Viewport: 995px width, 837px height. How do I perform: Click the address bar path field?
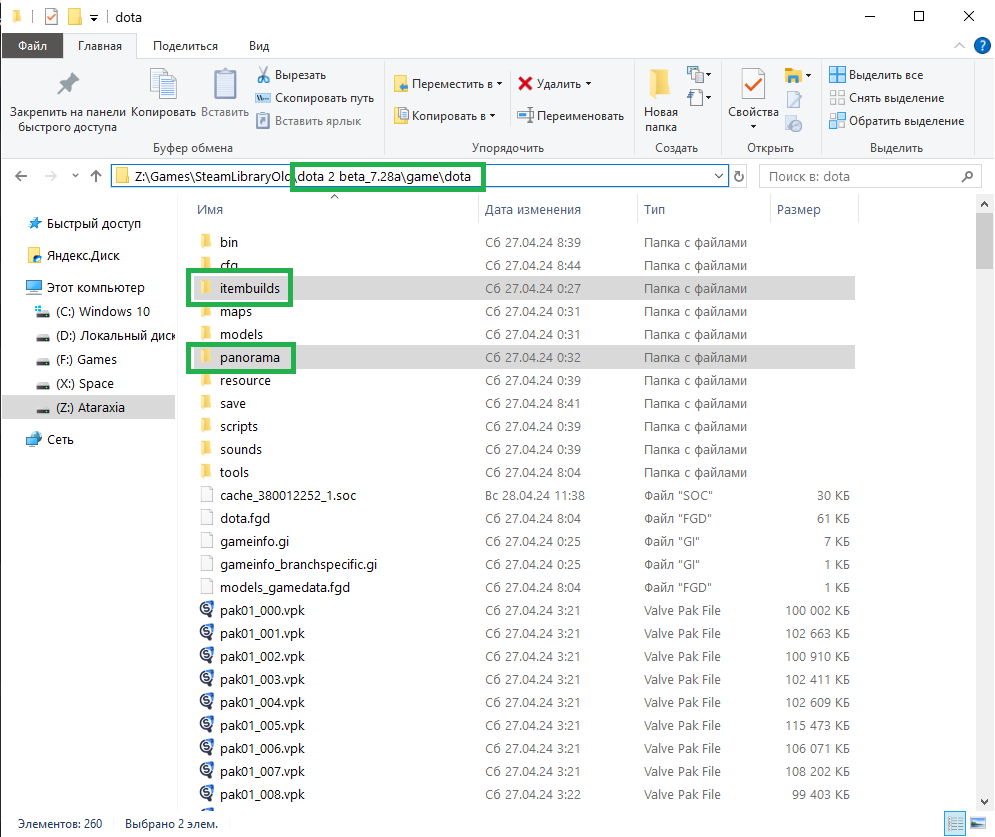pos(419,176)
